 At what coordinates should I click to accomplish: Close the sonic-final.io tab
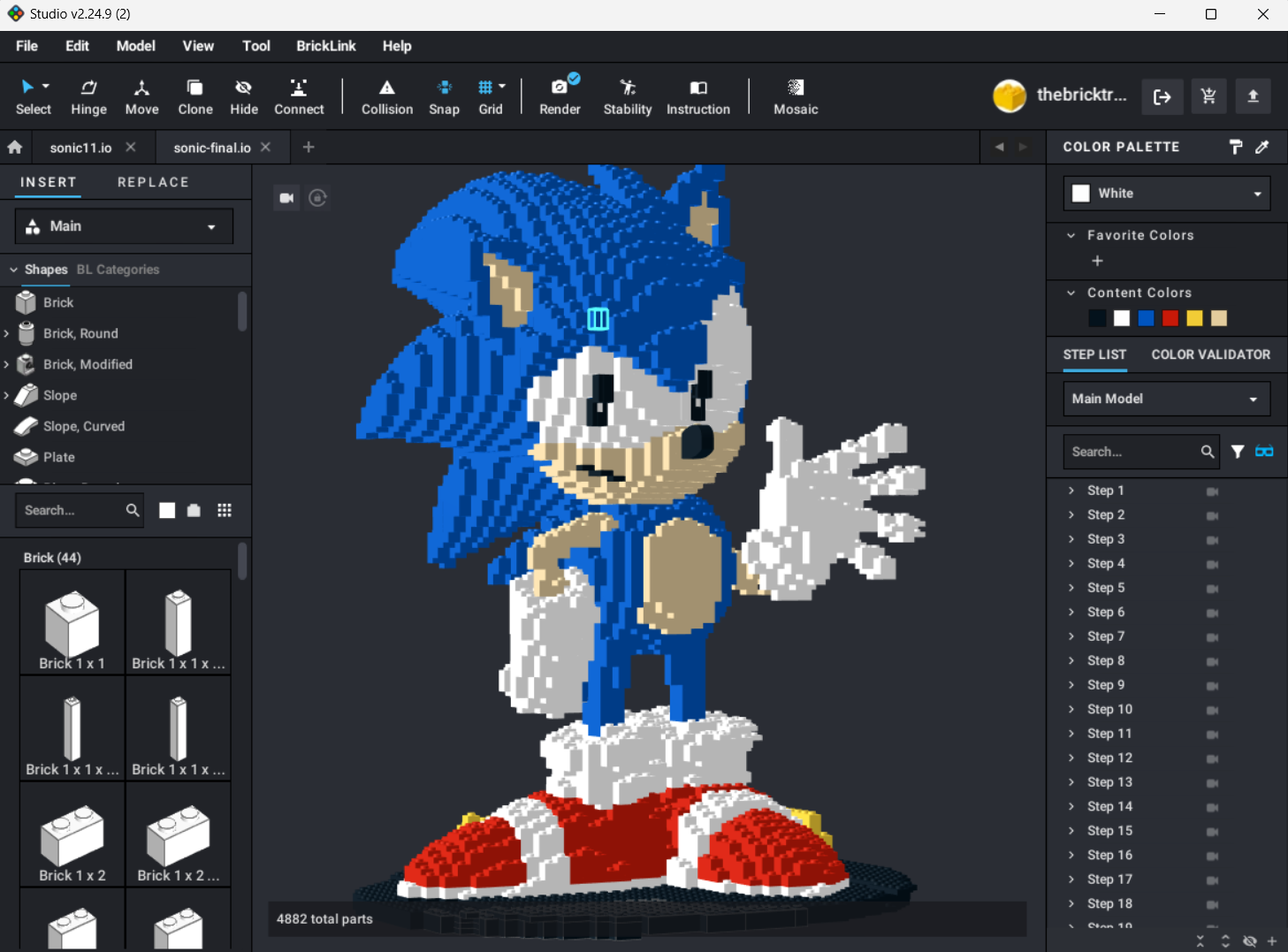pos(265,147)
